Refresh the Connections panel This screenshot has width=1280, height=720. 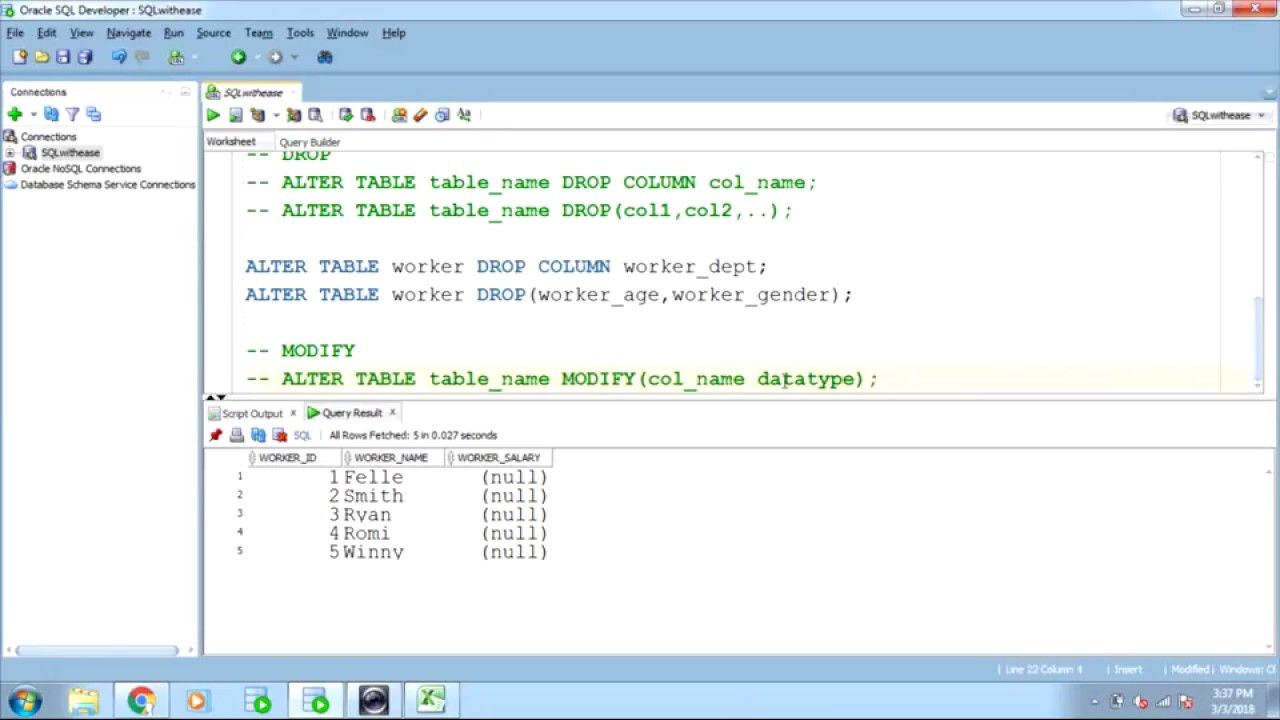[51, 114]
